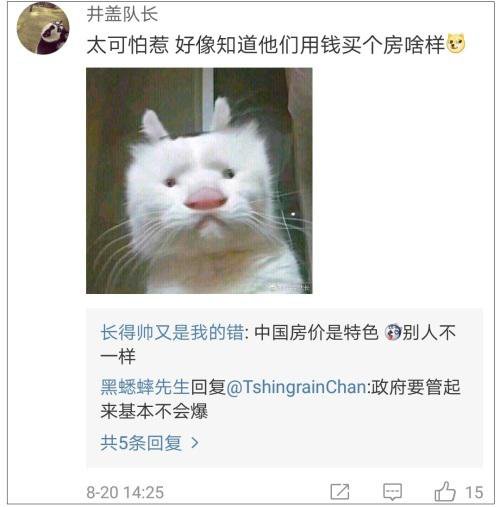Open the white cat meme image

pos(199,181)
